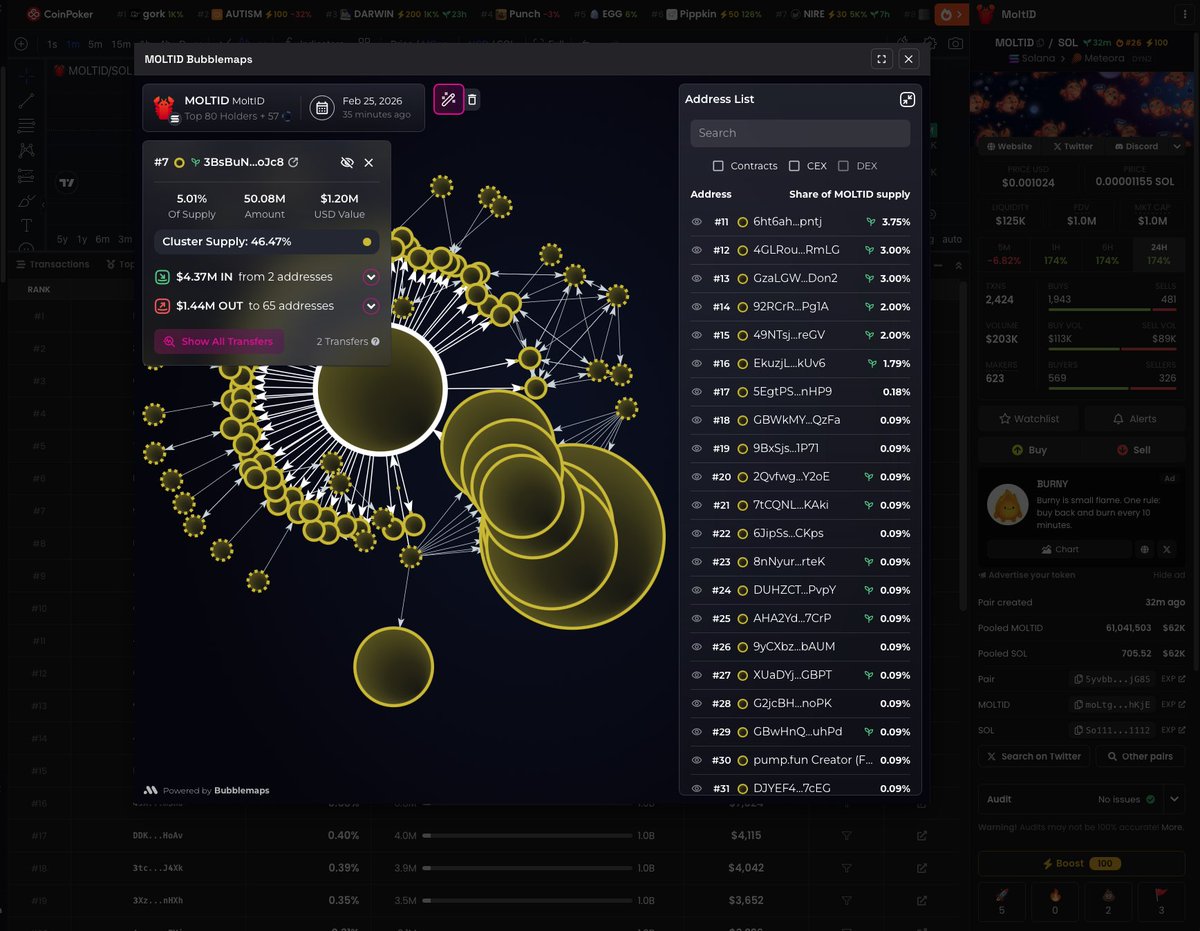Image resolution: width=1200 pixels, height=931 pixels.
Task: Click the Sell button
Action: coord(1133,450)
